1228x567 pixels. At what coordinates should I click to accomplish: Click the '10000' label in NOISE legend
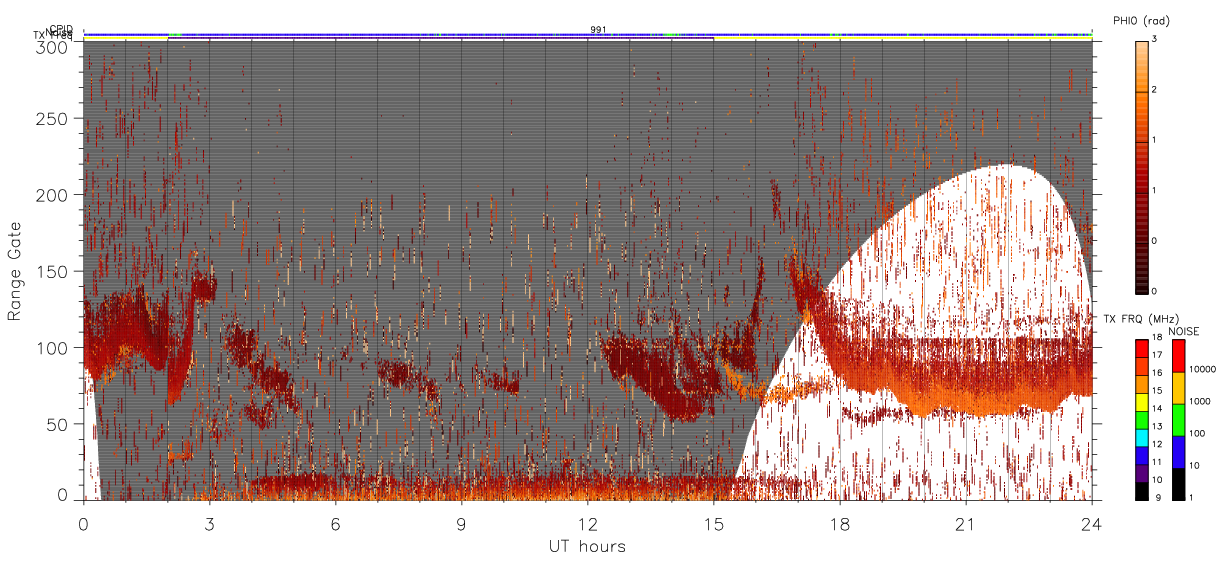pyautogui.click(x=1203, y=369)
